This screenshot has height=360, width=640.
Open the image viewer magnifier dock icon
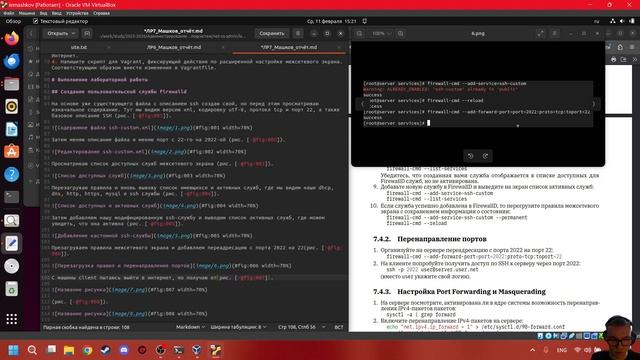[x=11, y=221]
